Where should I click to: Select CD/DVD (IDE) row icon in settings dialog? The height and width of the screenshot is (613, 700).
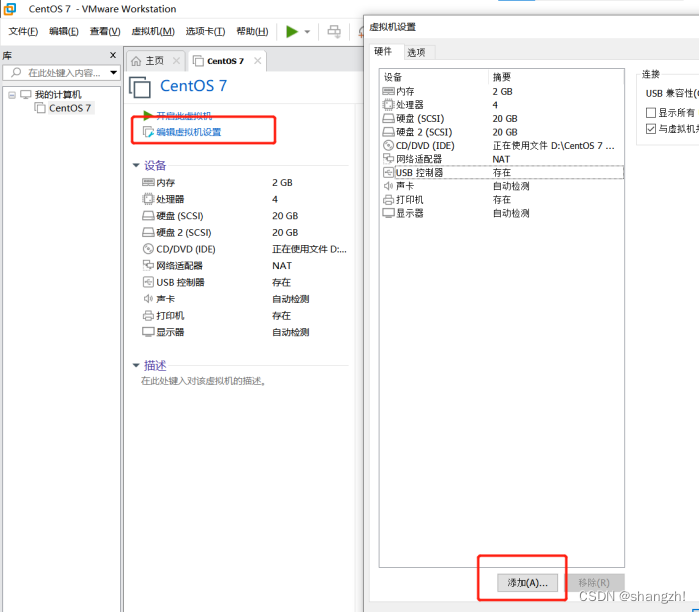click(388, 146)
